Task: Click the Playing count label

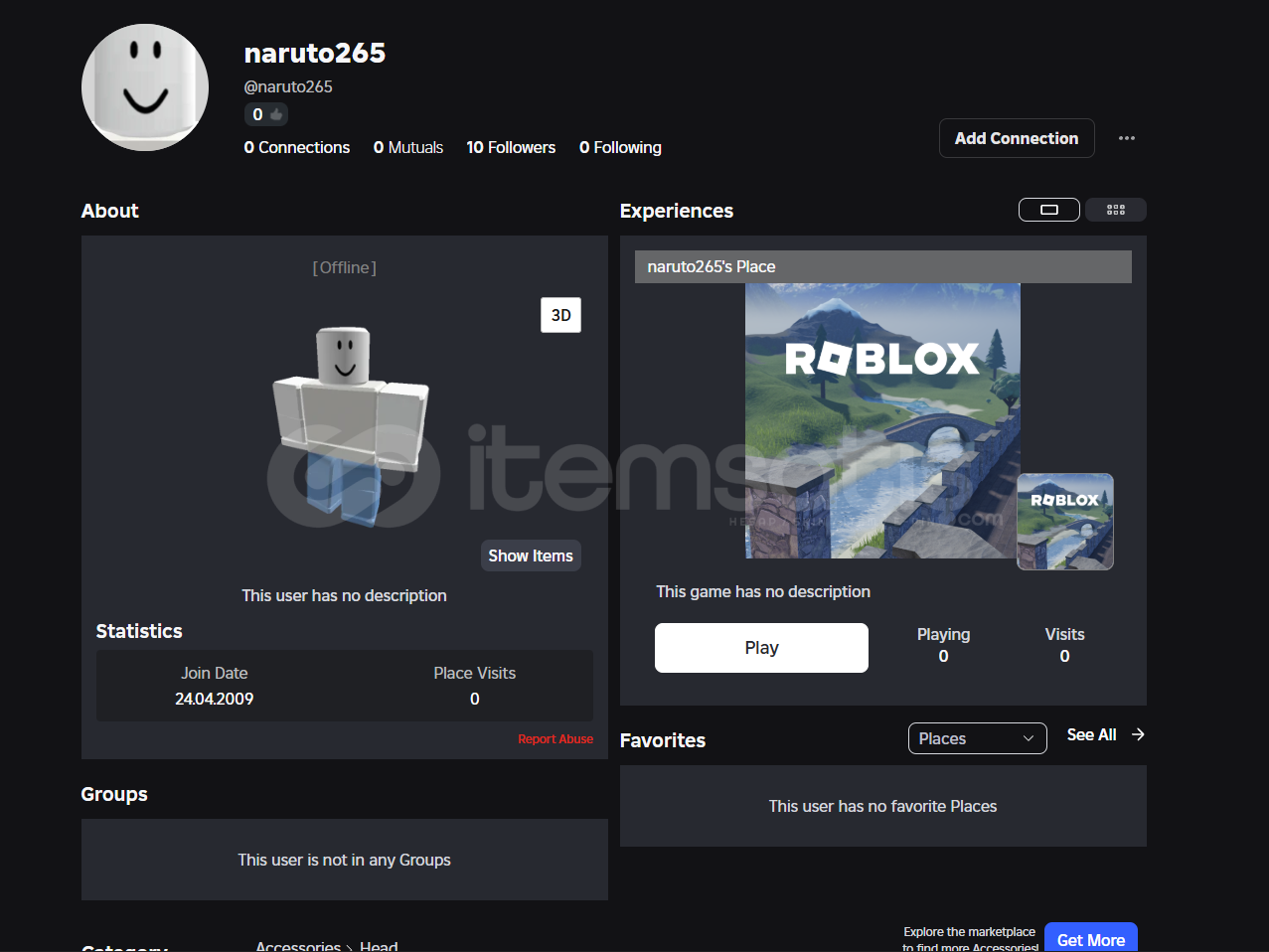Action: (943, 634)
